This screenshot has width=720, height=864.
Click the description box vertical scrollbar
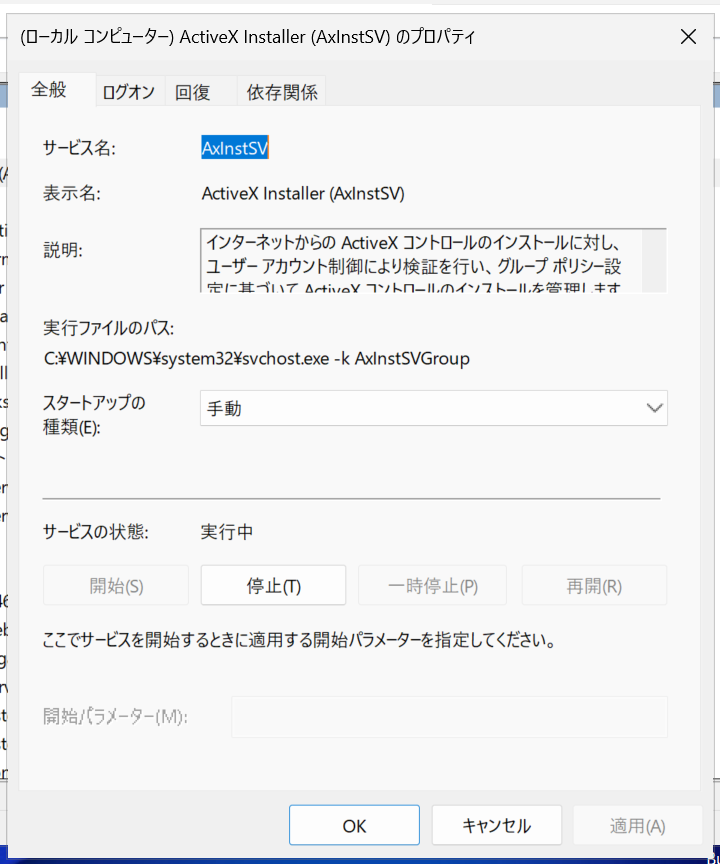(x=654, y=260)
